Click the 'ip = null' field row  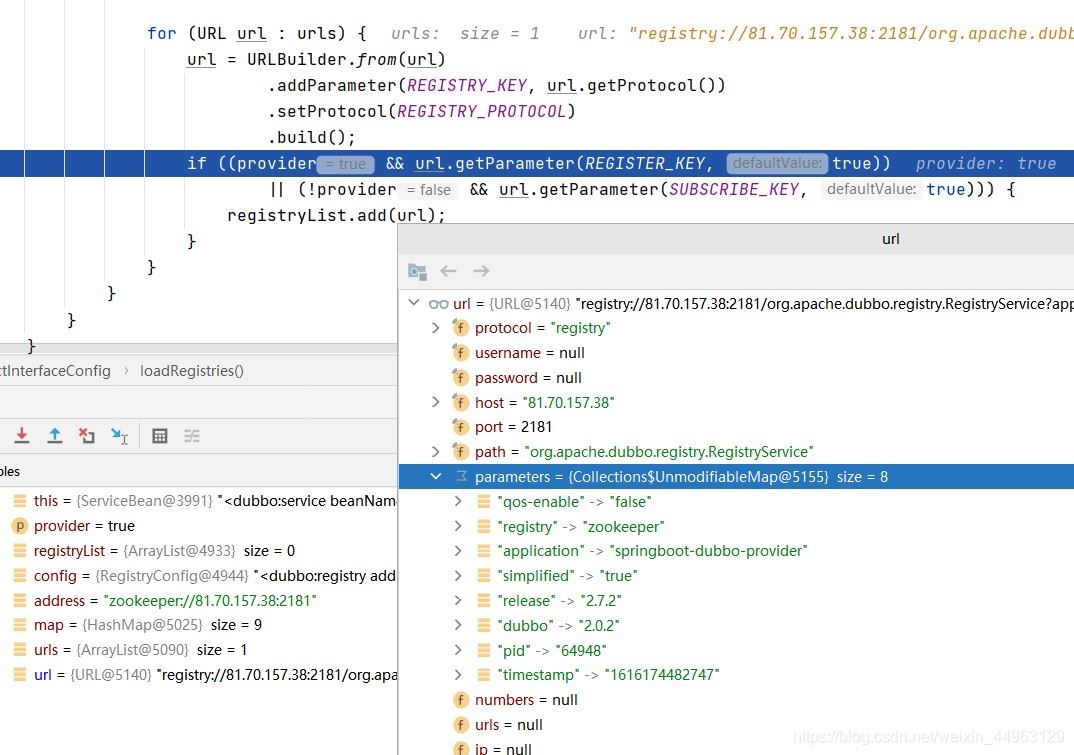coord(736,748)
